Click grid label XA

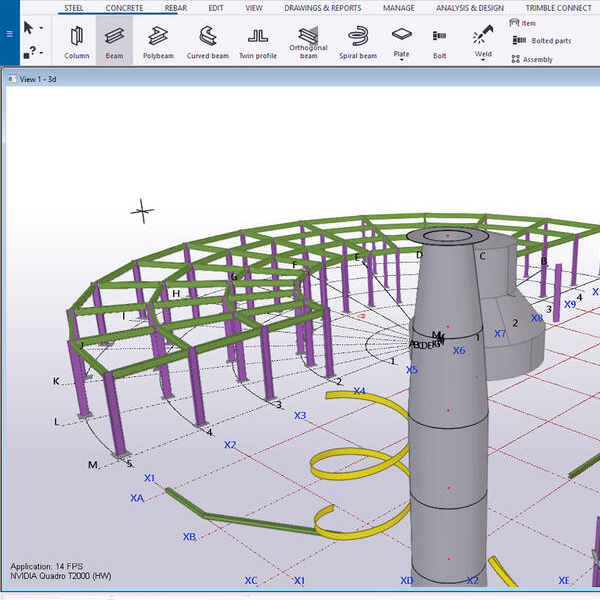point(137,498)
